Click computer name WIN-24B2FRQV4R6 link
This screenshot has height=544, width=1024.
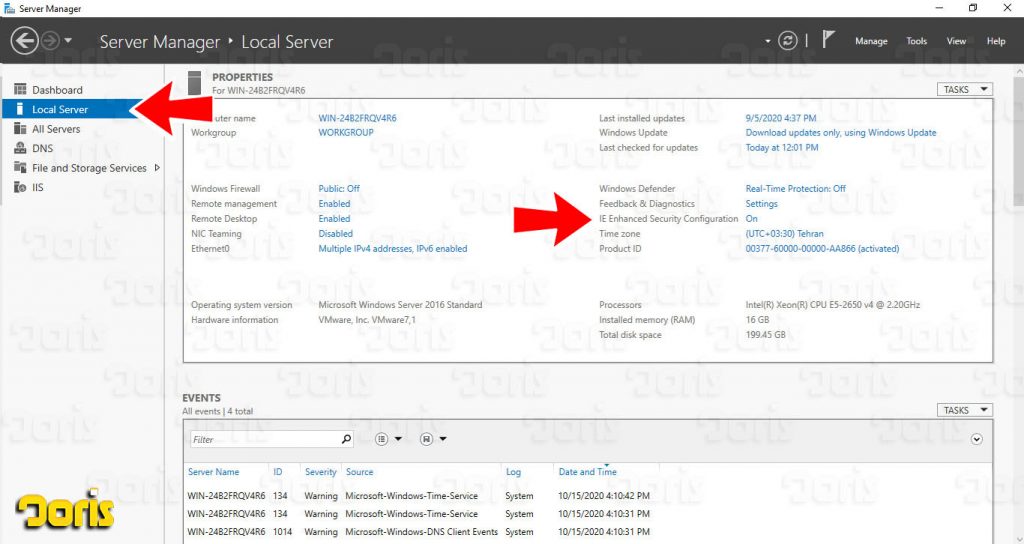tap(357, 118)
